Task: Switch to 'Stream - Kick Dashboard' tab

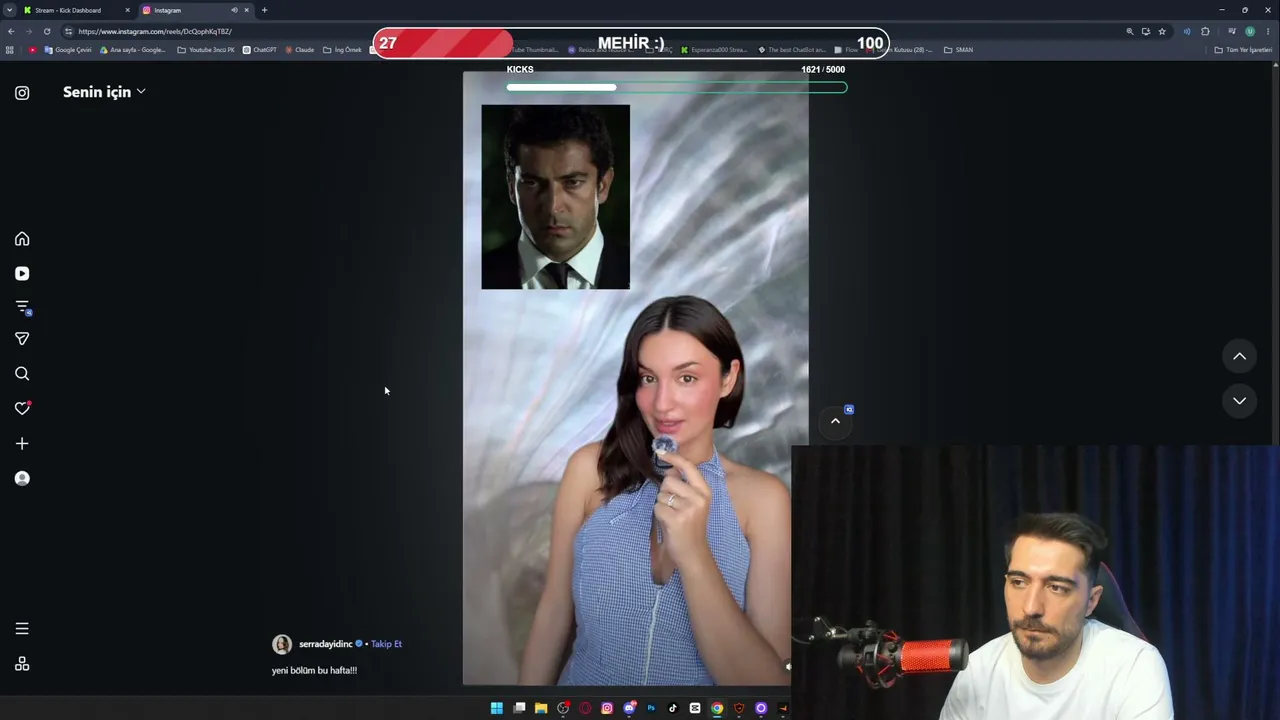Action: point(77,10)
